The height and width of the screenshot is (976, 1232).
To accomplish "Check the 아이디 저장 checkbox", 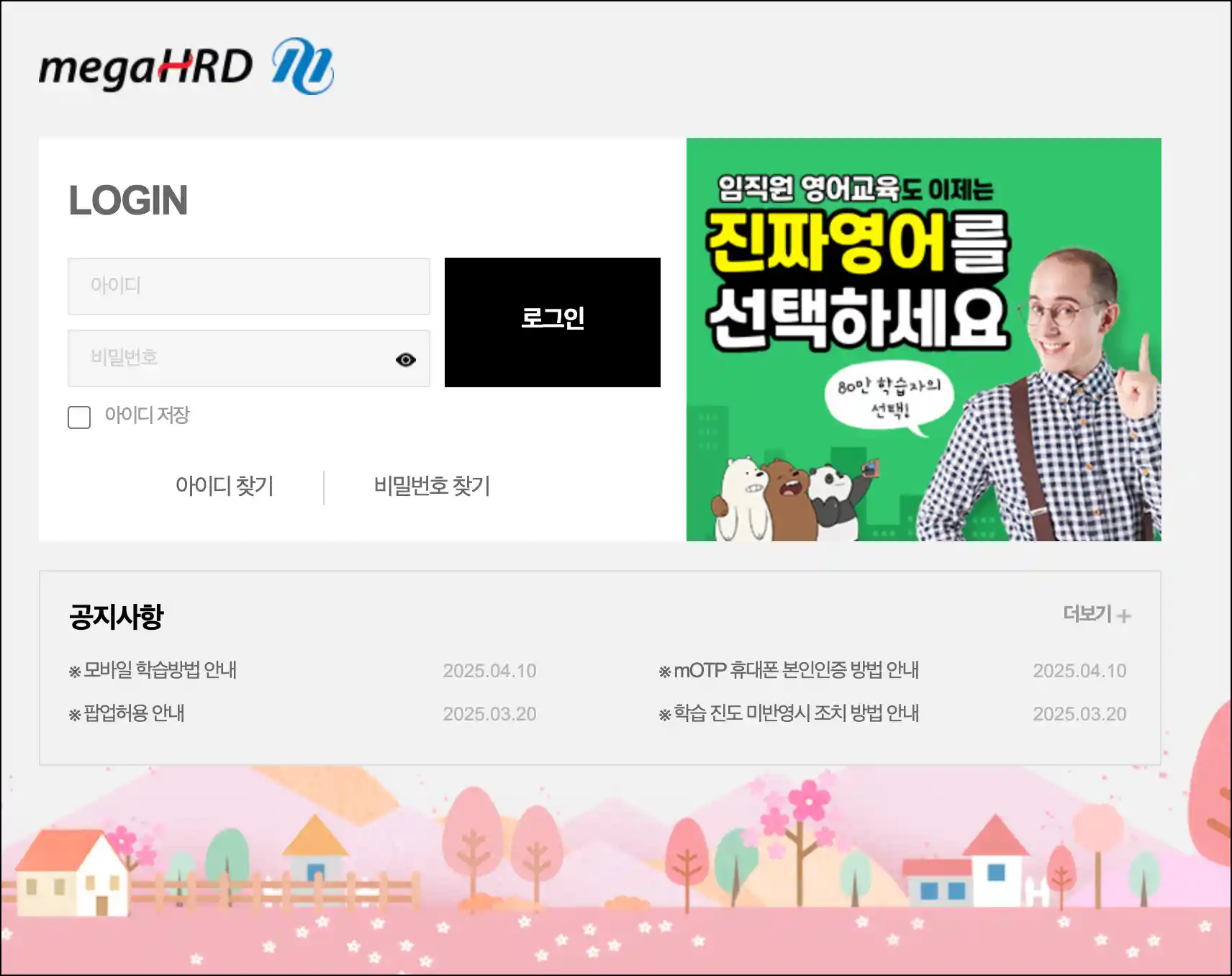I will (x=79, y=417).
